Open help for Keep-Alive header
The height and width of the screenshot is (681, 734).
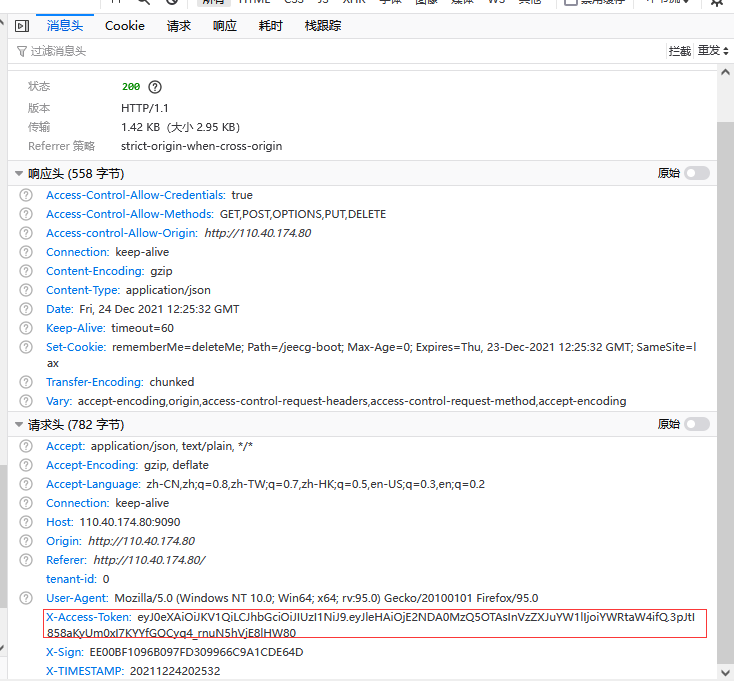[x=26, y=328]
